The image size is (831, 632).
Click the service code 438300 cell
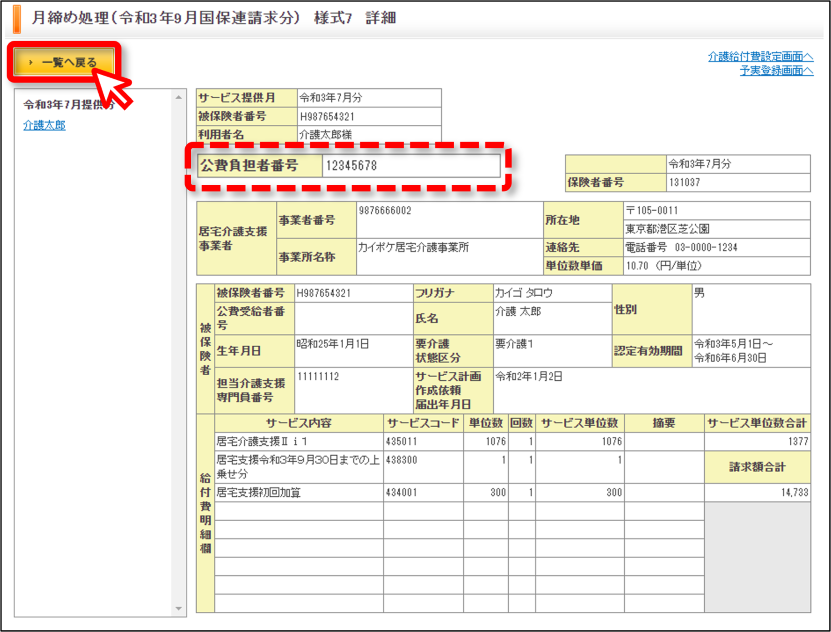click(x=423, y=467)
